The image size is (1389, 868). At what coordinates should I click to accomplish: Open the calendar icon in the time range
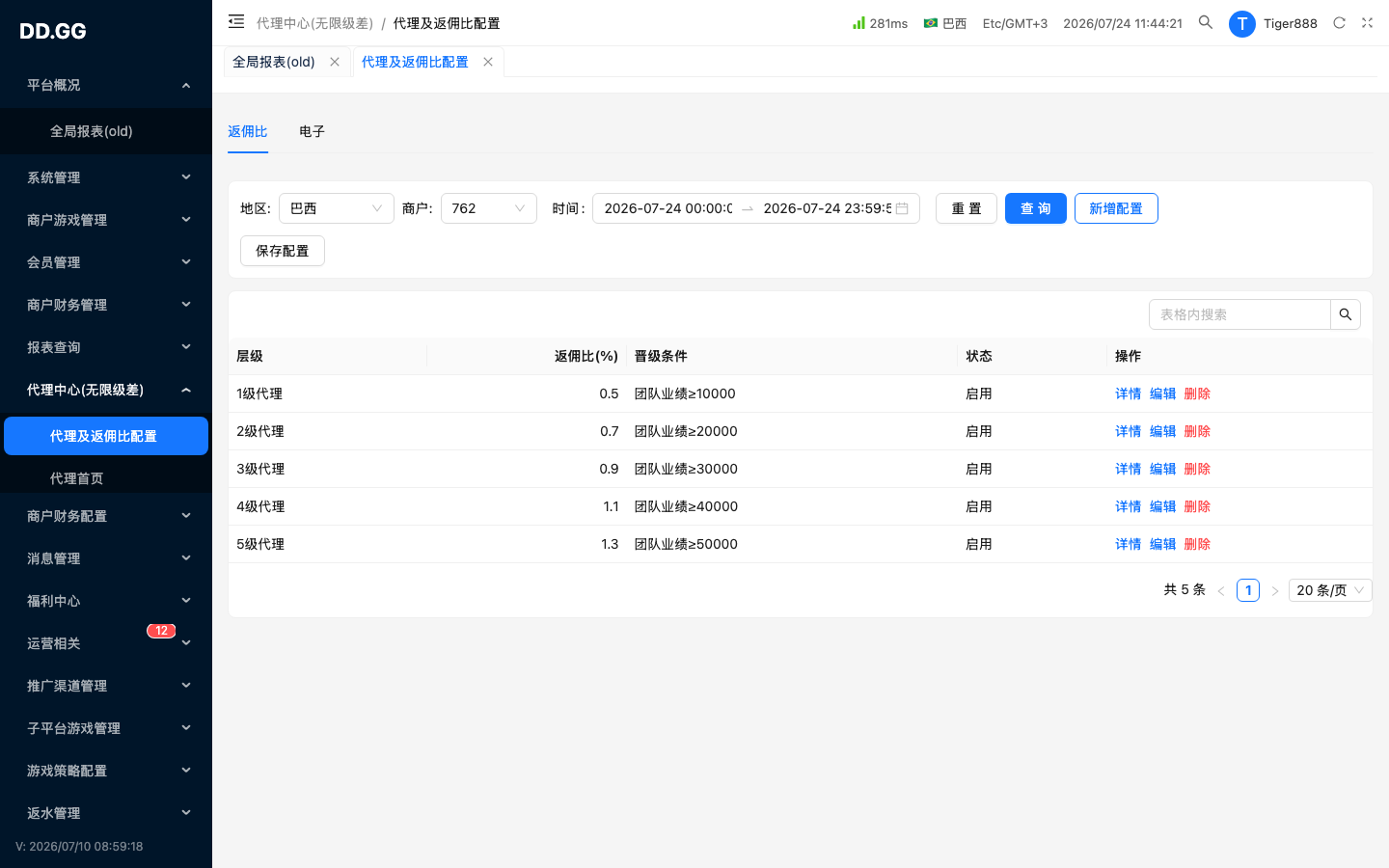point(902,208)
